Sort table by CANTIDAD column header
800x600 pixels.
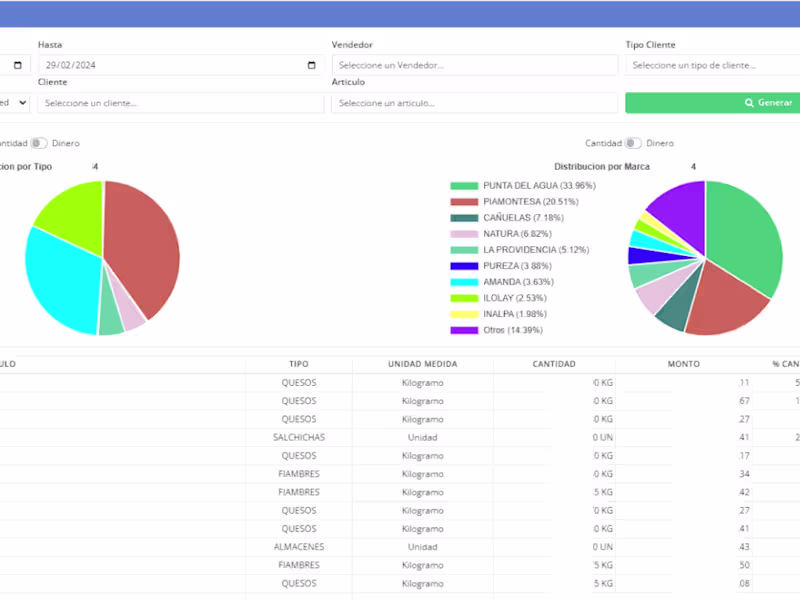554,364
